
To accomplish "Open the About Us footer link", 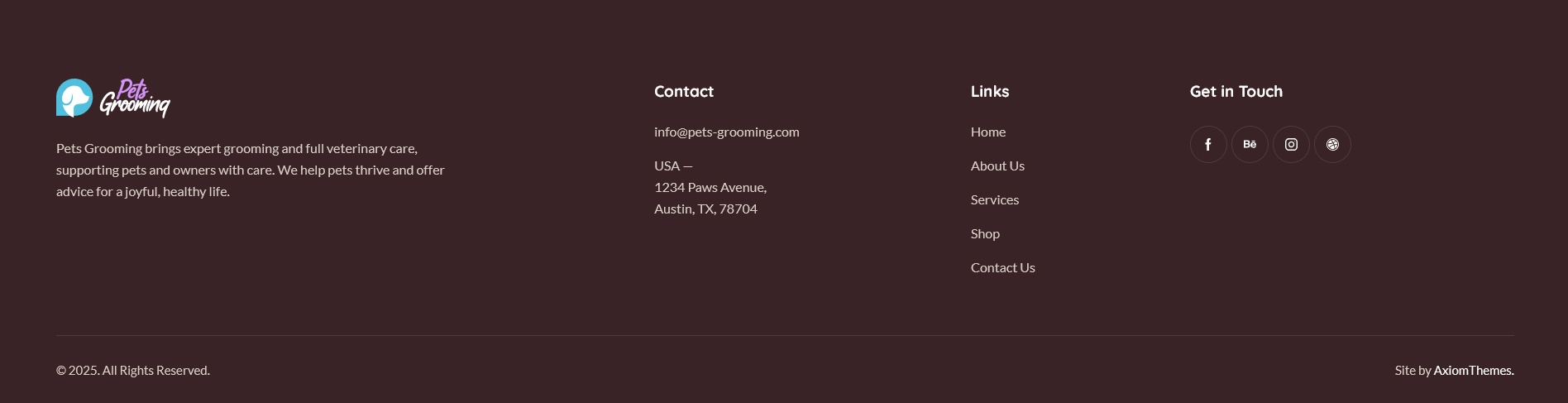I will [x=997, y=166].
